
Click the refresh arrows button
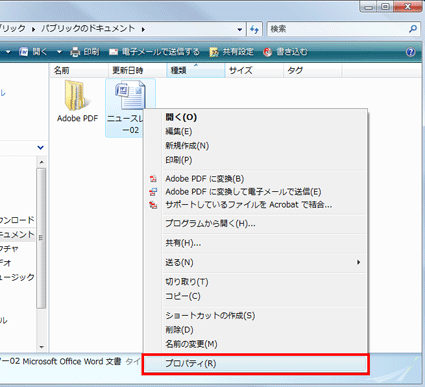pyautogui.click(x=254, y=29)
